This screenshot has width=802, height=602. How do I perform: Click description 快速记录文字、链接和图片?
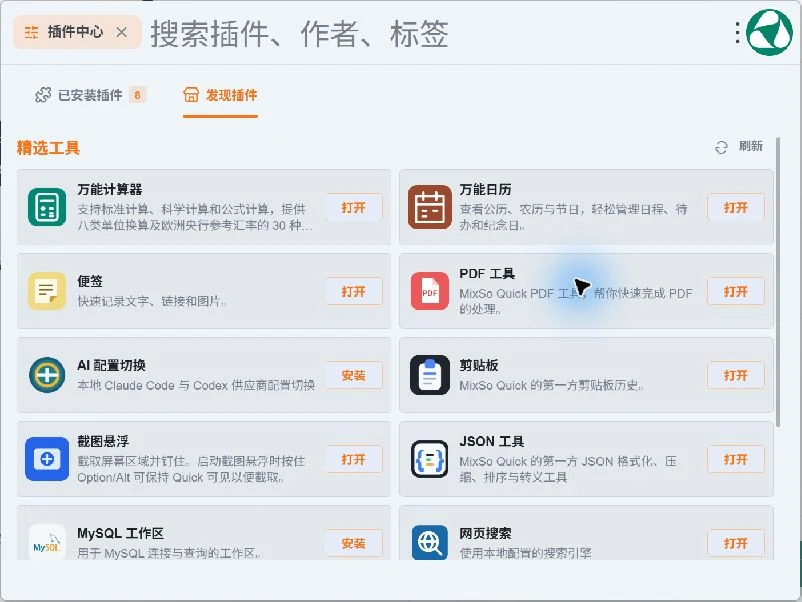[151, 301]
